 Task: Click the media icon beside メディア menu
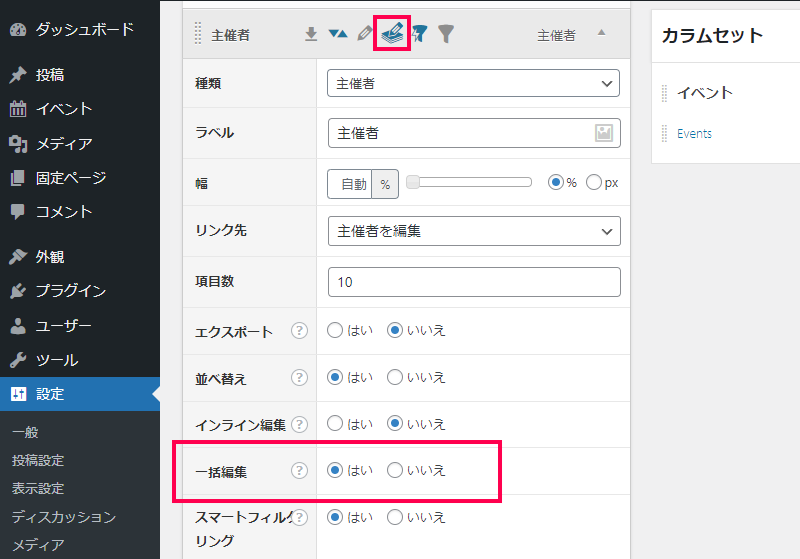pyautogui.click(x=18, y=144)
